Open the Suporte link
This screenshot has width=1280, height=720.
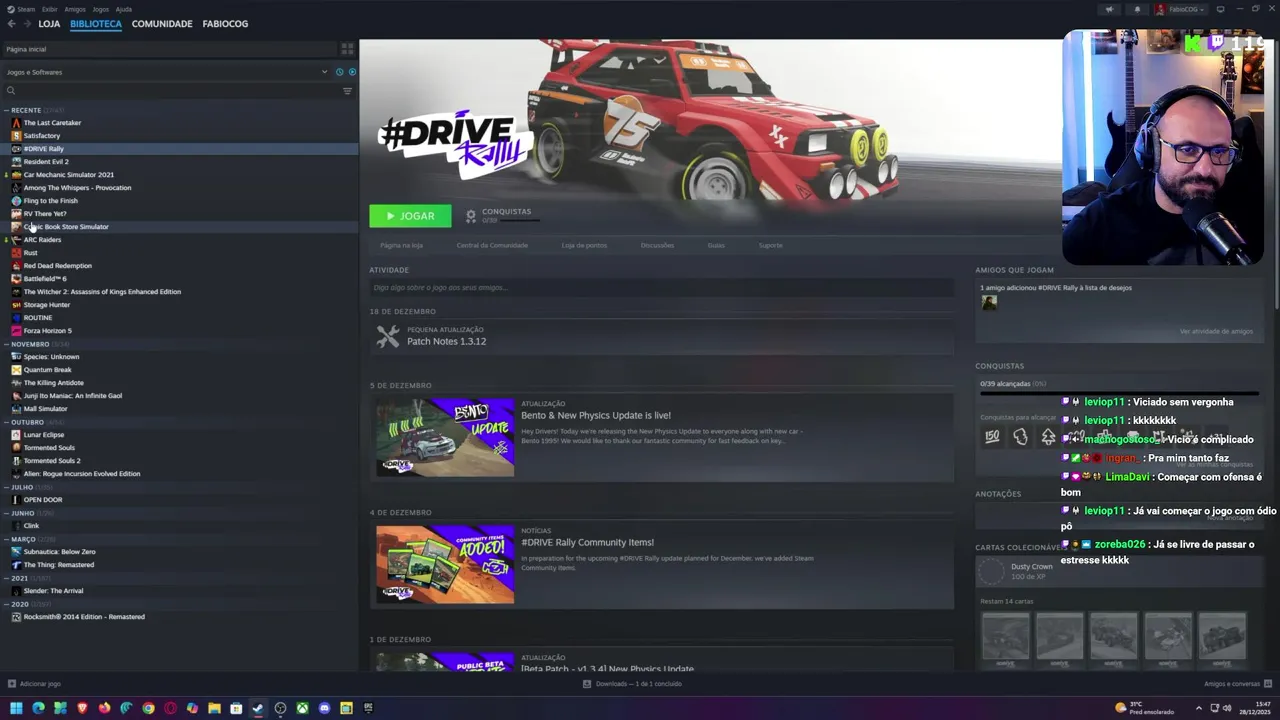[770, 245]
